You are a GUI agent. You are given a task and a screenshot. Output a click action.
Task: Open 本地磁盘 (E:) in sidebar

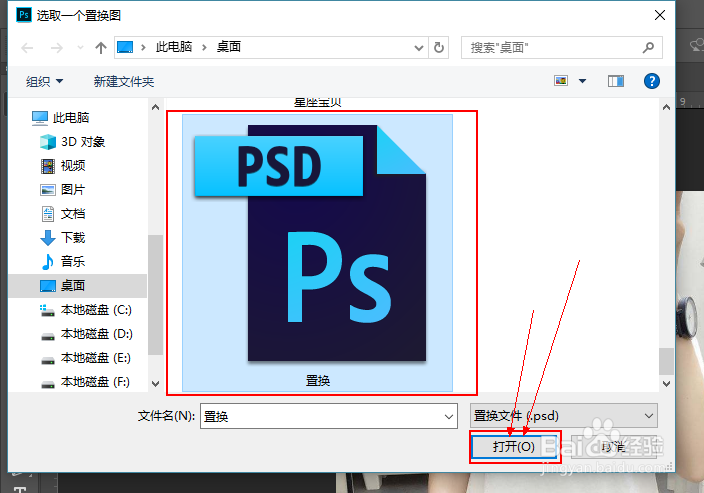pos(86,358)
